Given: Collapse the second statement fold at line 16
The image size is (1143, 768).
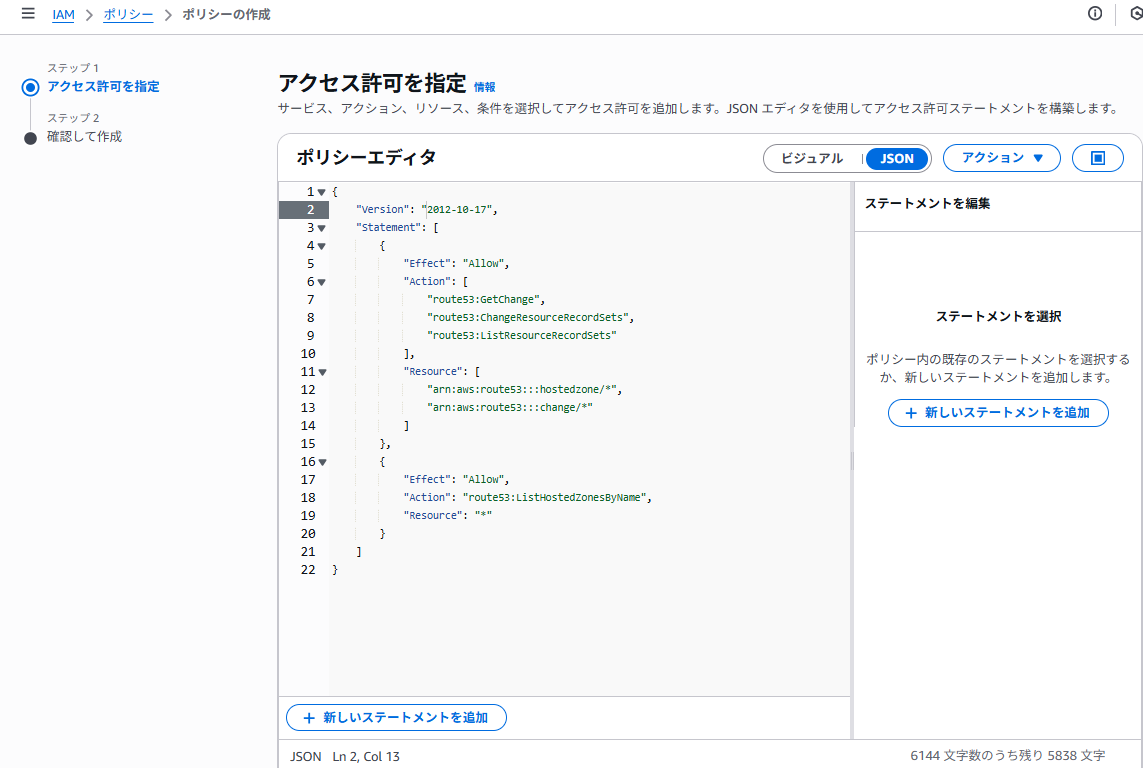Looking at the screenshot, I should point(321,461).
